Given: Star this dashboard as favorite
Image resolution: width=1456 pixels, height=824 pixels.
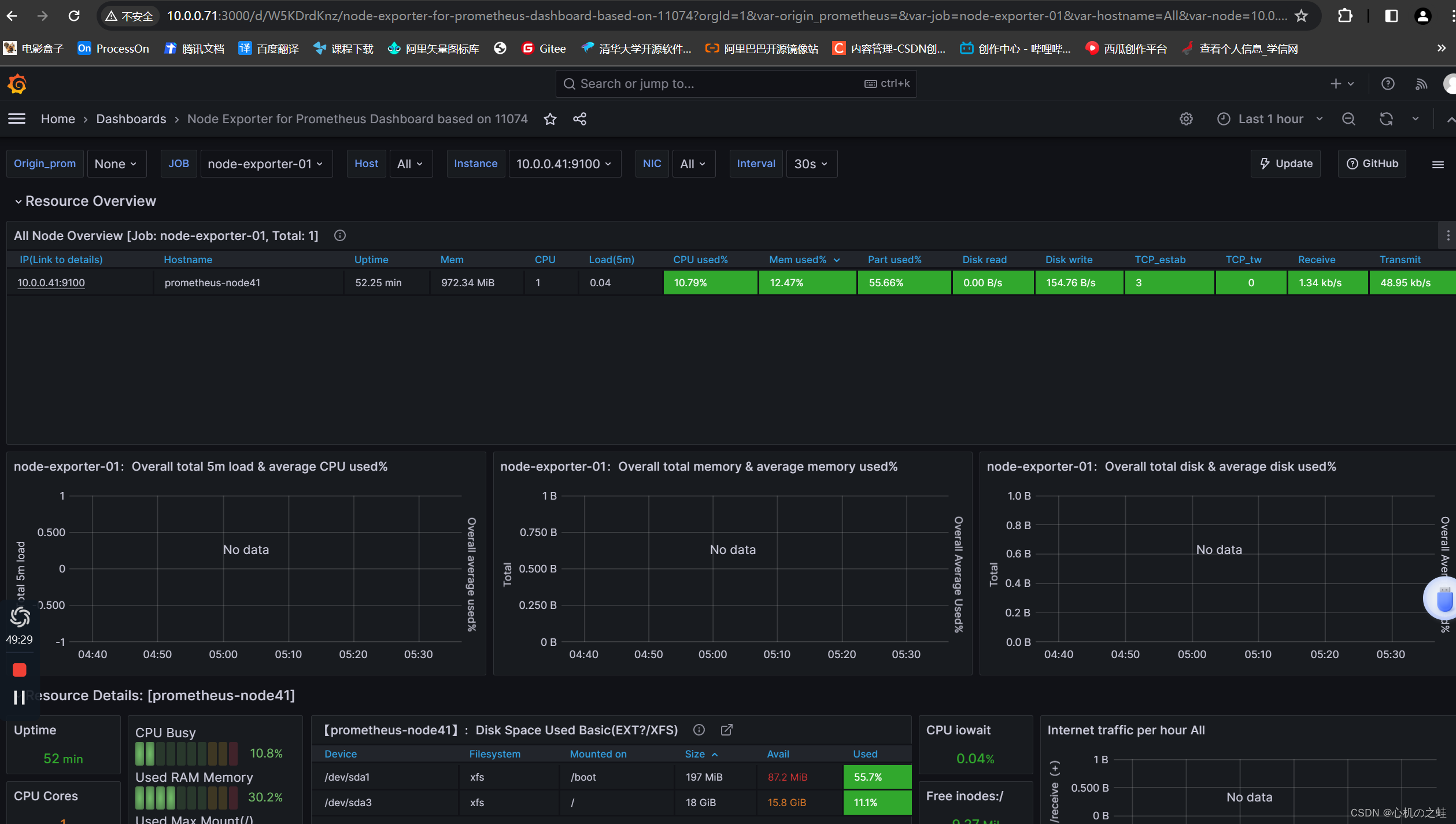Looking at the screenshot, I should (x=550, y=119).
